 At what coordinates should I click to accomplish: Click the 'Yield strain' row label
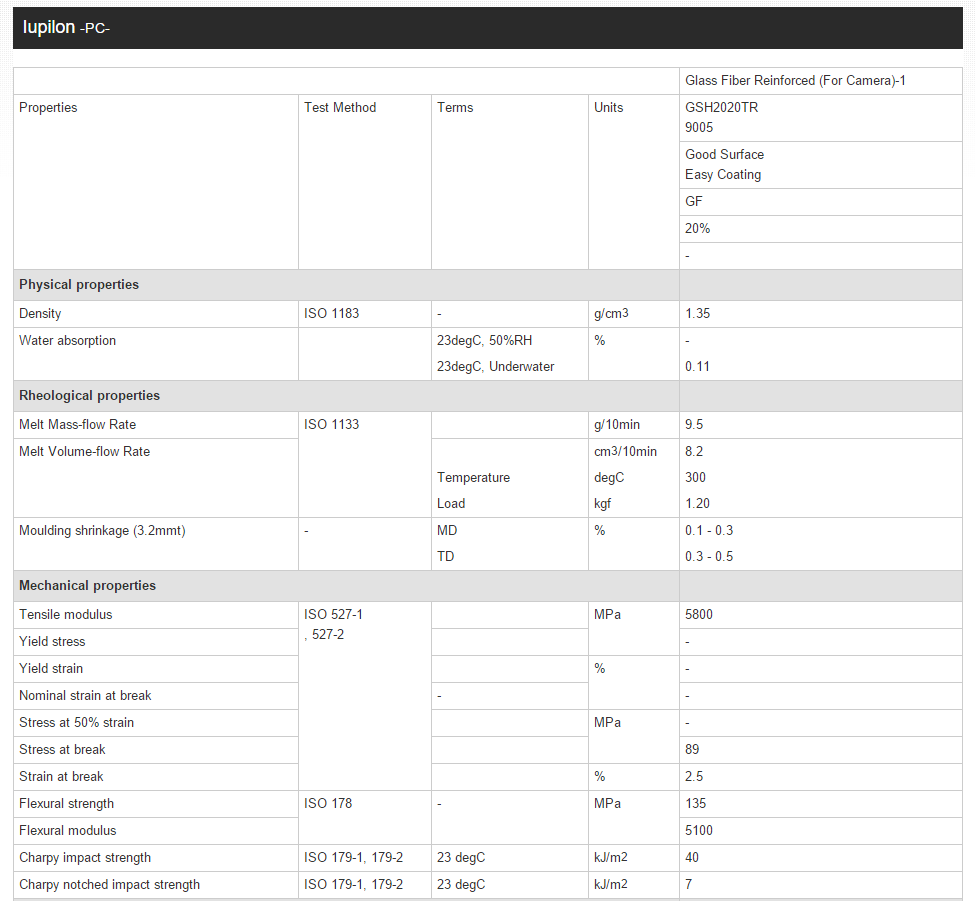(50, 669)
